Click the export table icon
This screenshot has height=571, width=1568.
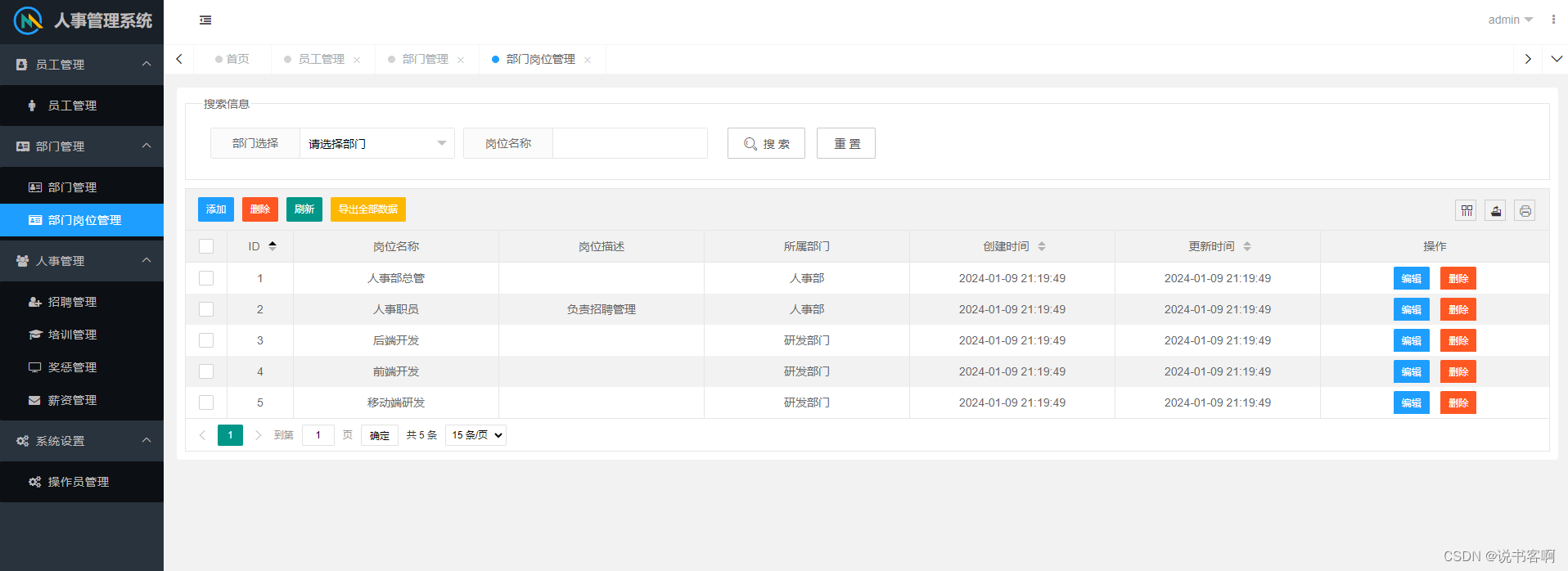[x=1496, y=211]
